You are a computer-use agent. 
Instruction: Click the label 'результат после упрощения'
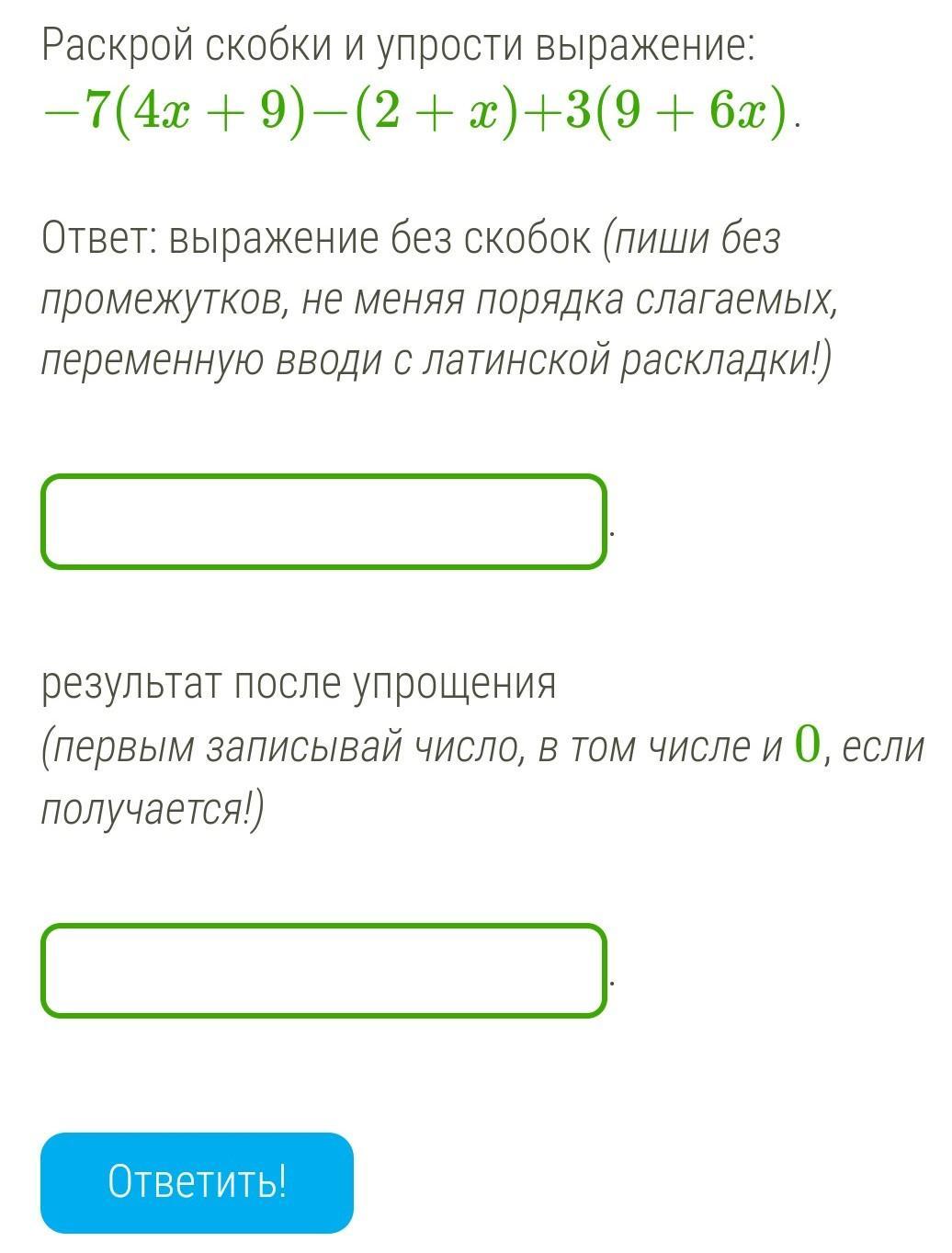pyautogui.click(x=299, y=685)
